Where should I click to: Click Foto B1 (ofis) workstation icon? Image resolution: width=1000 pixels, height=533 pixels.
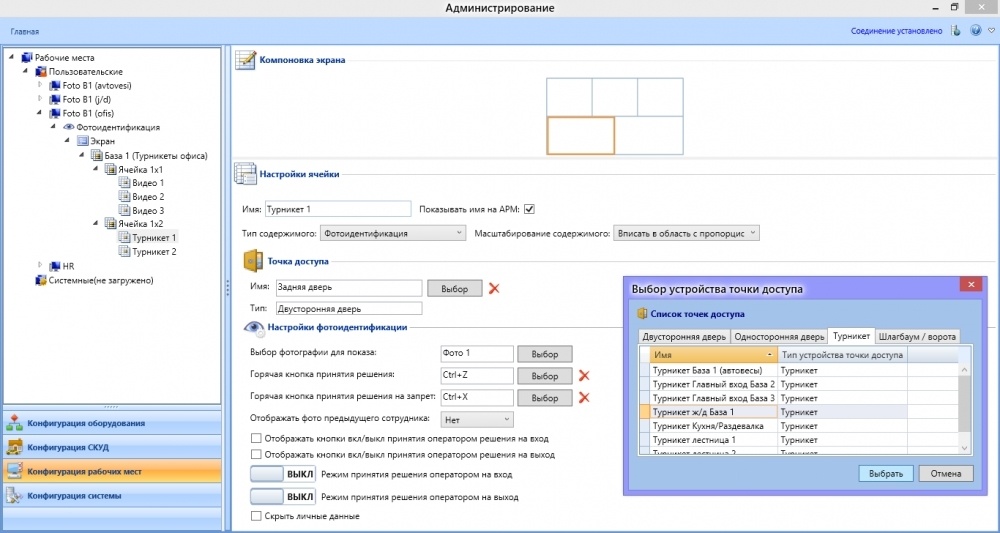click(55, 113)
